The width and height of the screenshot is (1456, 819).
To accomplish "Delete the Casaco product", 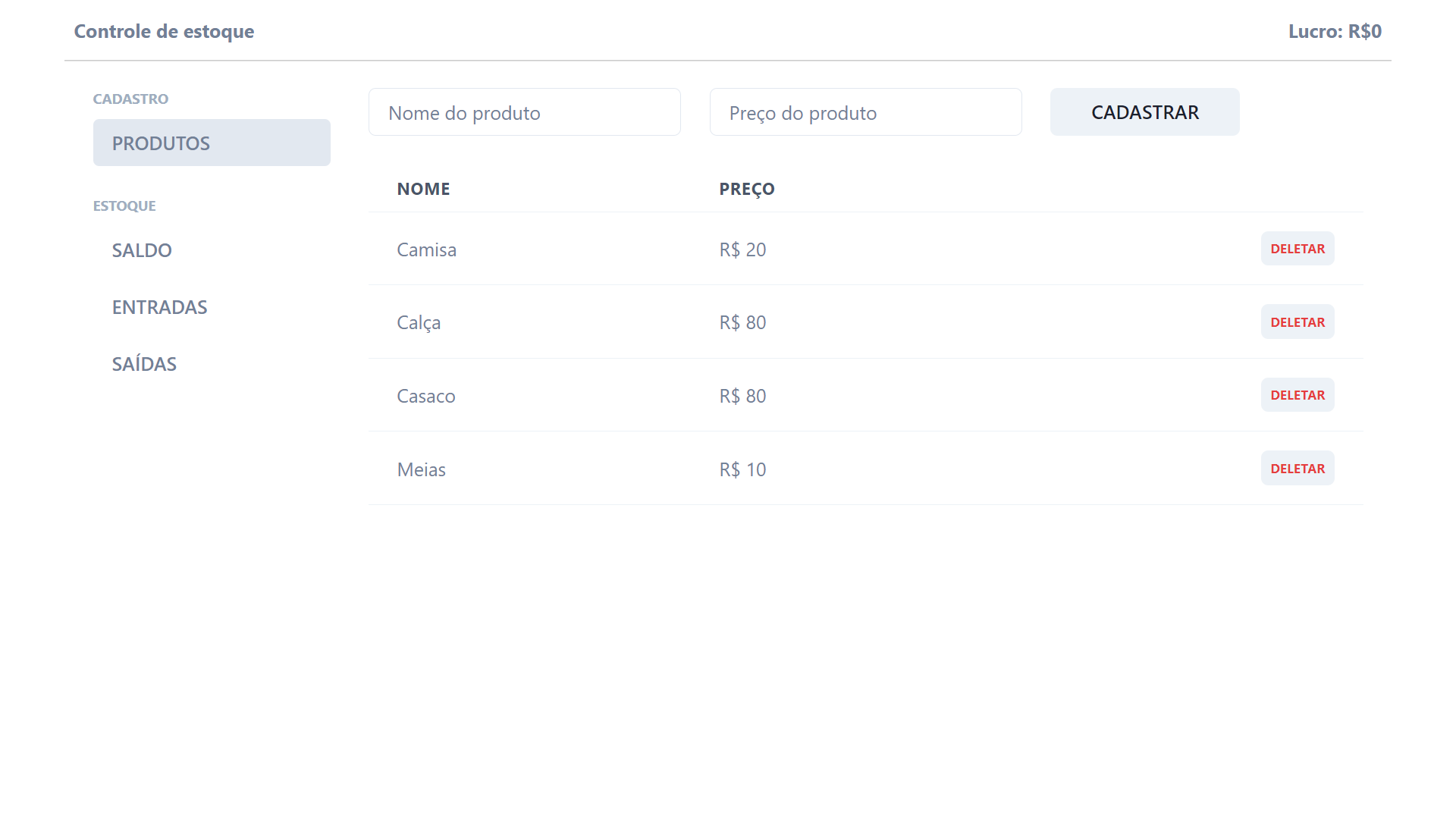I will click(1298, 394).
